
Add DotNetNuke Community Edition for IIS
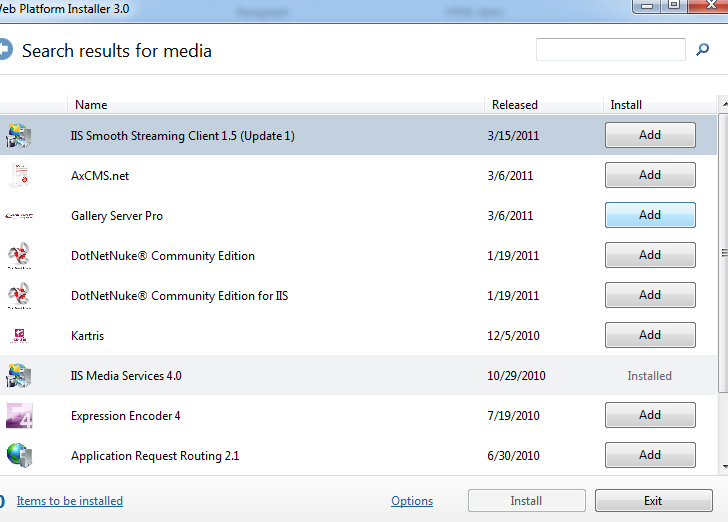650,295
